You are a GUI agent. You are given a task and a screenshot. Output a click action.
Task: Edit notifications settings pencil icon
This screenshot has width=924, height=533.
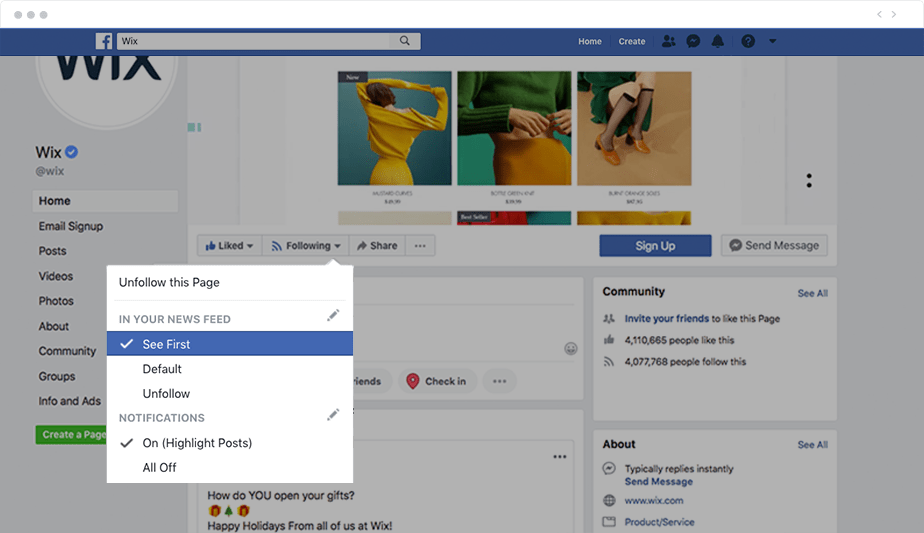point(333,414)
